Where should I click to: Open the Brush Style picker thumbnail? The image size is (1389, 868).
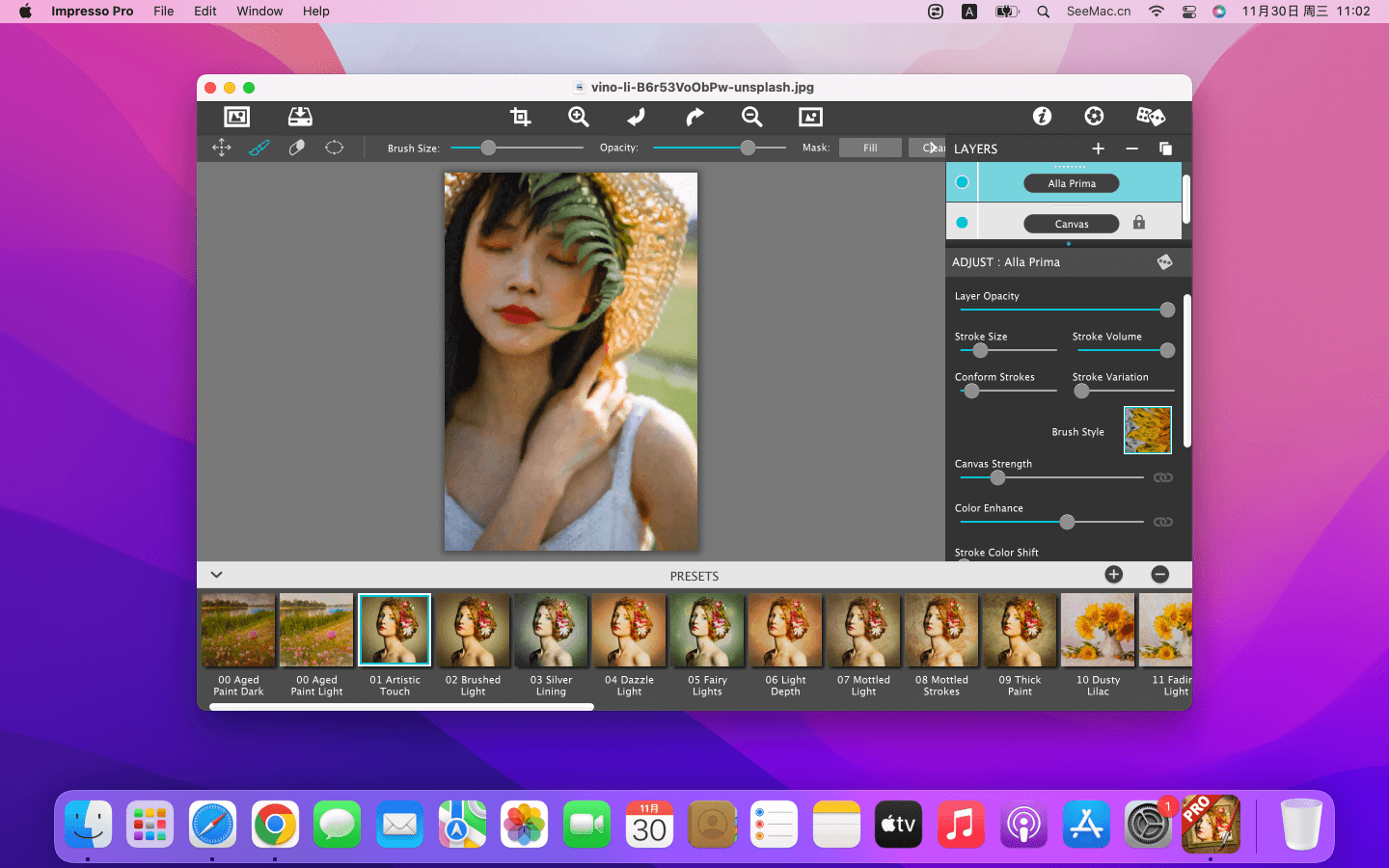(x=1147, y=430)
